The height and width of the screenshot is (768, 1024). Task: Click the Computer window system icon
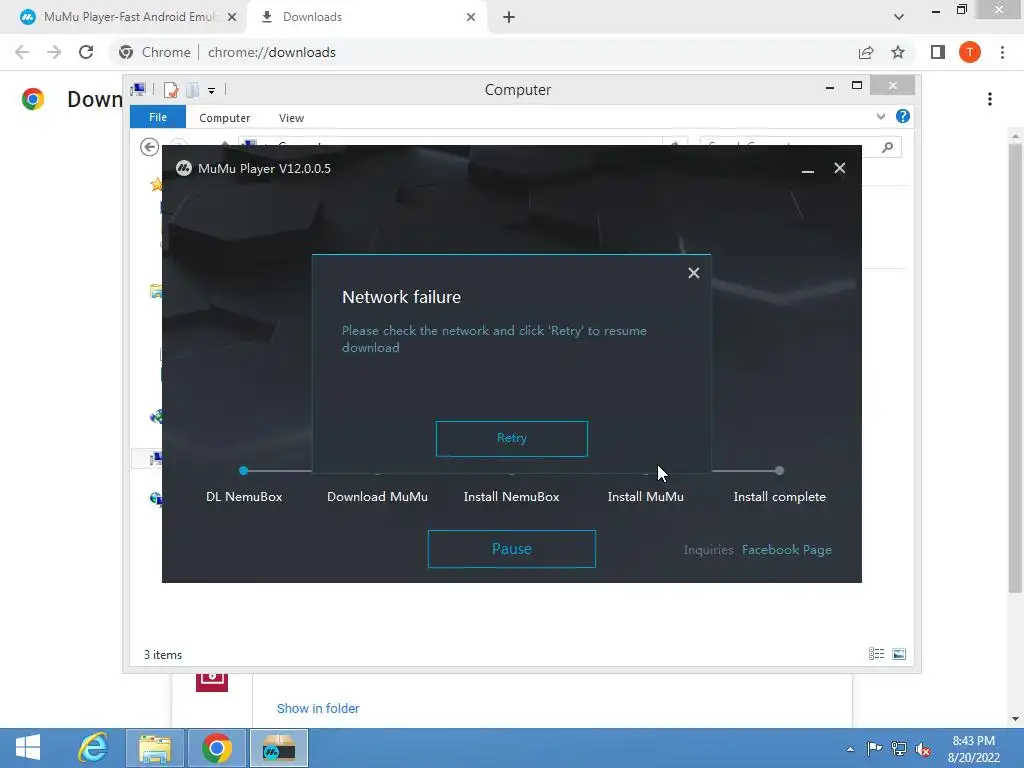(x=138, y=89)
